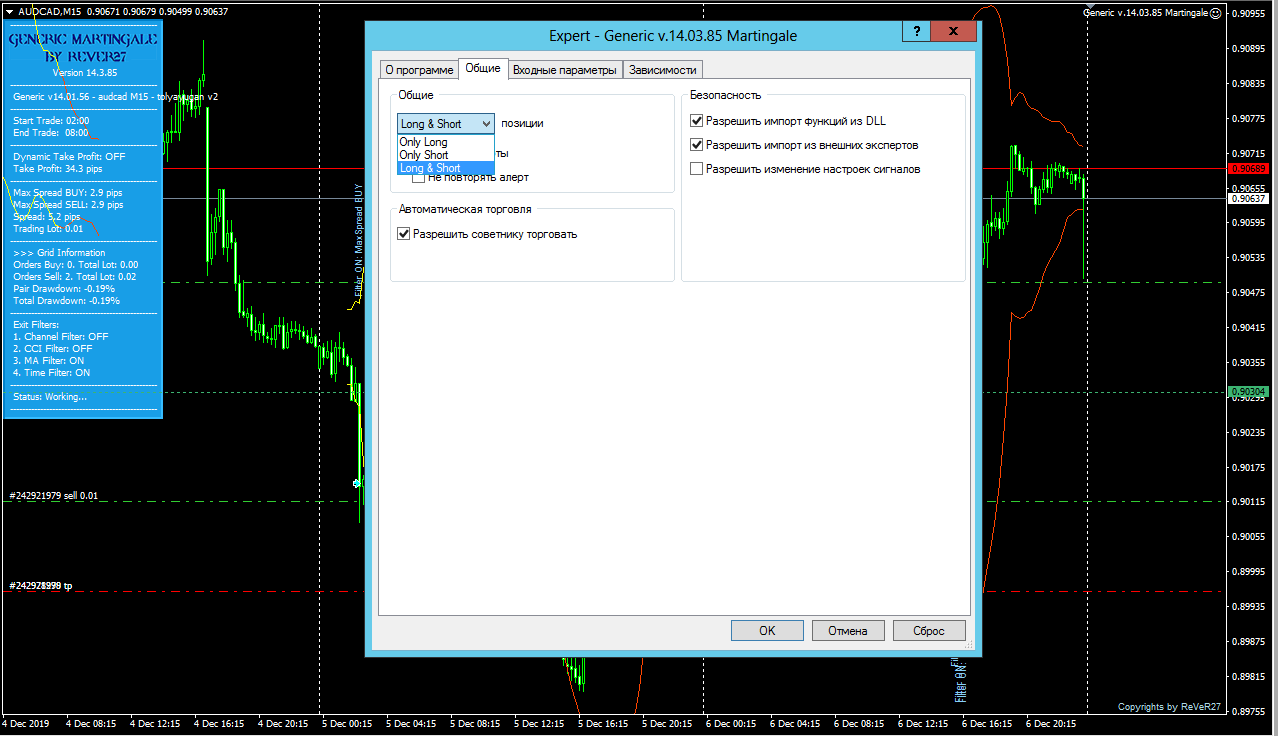
Task: Click 1. Channel Filter: OFF text
Action: 61,337
